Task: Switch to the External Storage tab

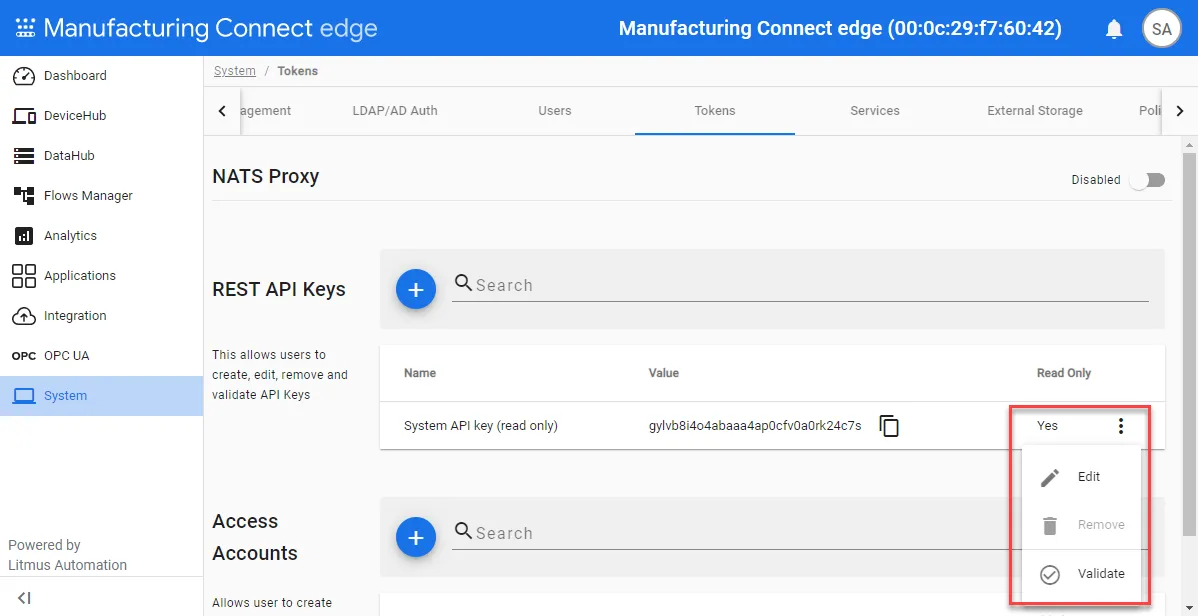Action: click(x=1034, y=111)
